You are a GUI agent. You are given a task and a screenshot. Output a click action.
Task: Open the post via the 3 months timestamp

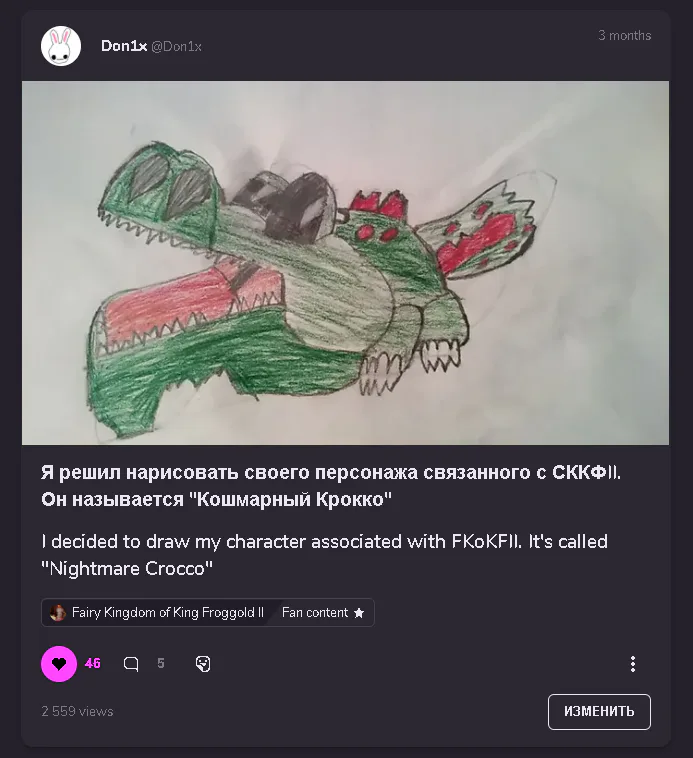click(624, 35)
